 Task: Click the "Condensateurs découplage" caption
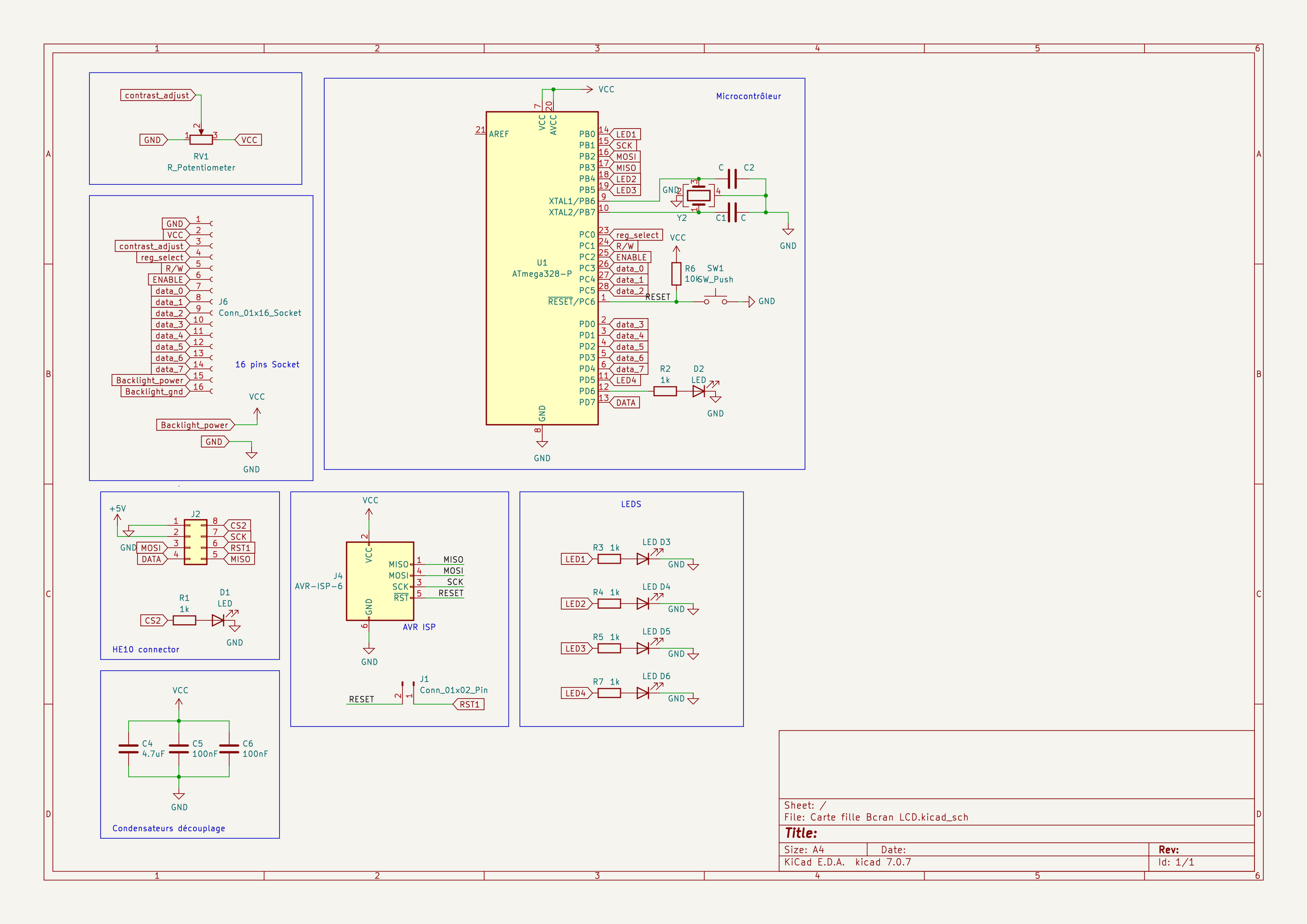click(168, 828)
